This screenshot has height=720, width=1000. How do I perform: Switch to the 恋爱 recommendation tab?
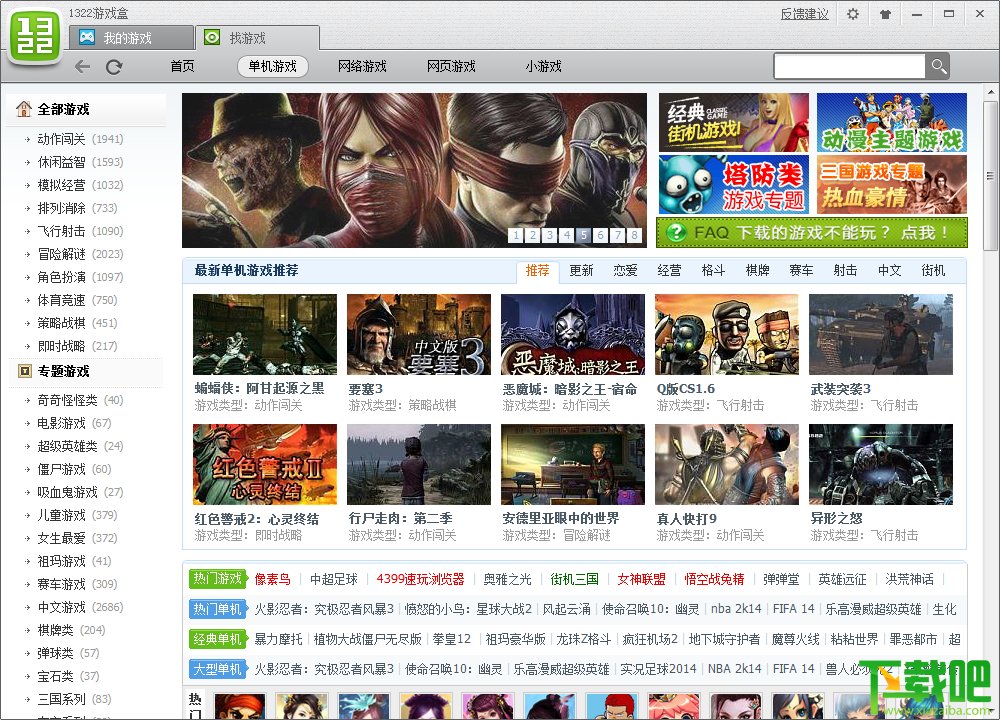click(x=625, y=270)
